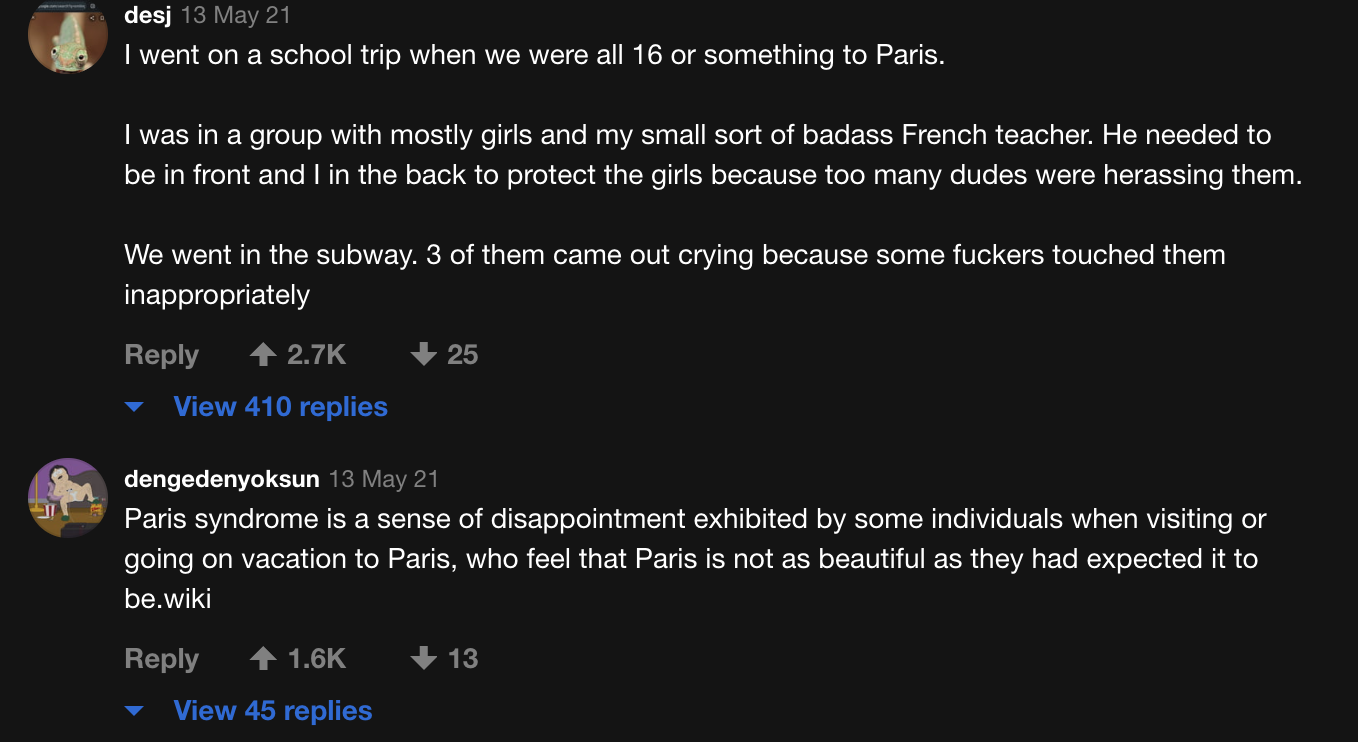
Task: Open the View 45 replies link
Action: [272, 711]
